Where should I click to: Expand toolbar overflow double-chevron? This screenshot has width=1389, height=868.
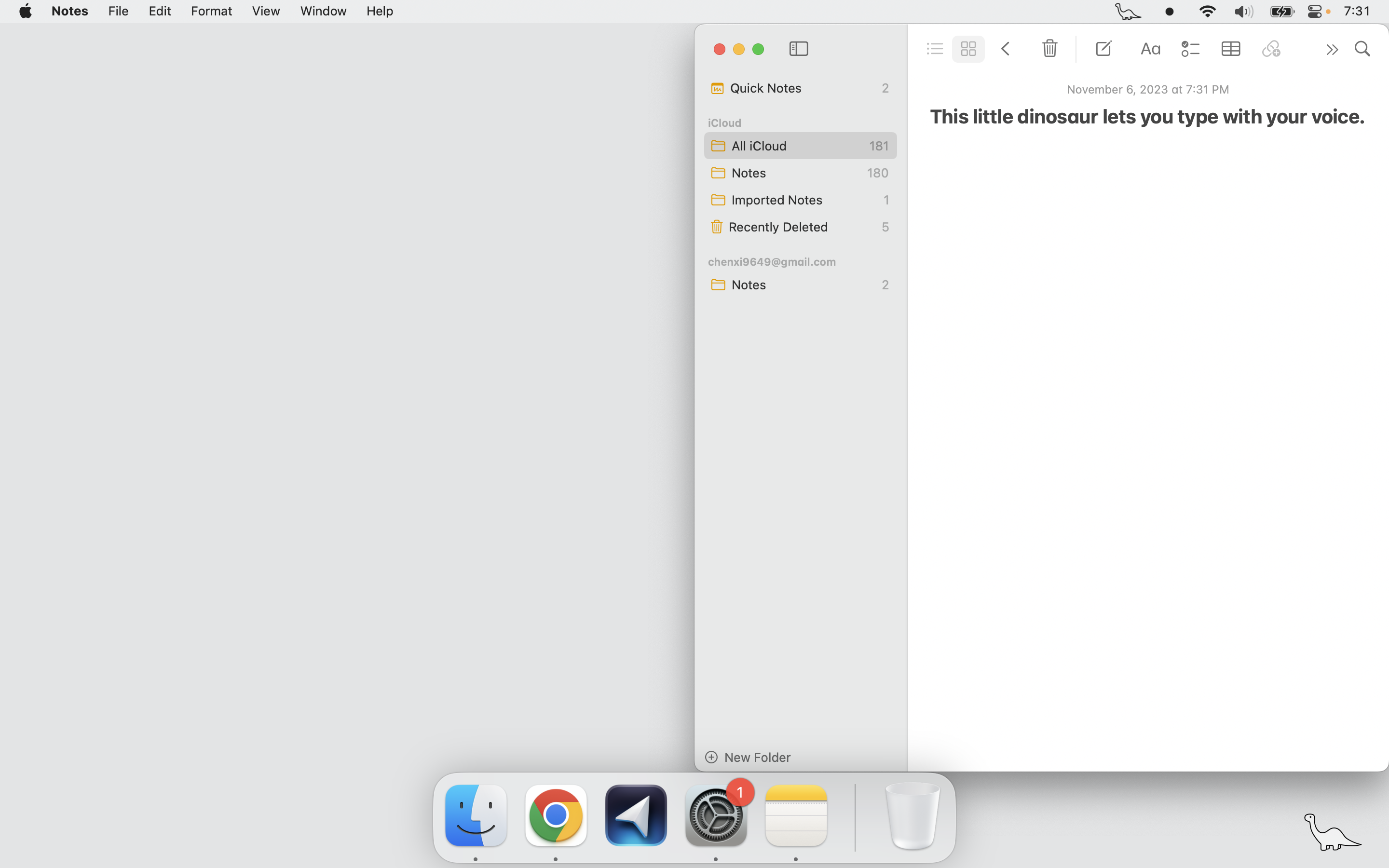pos(1332,50)
